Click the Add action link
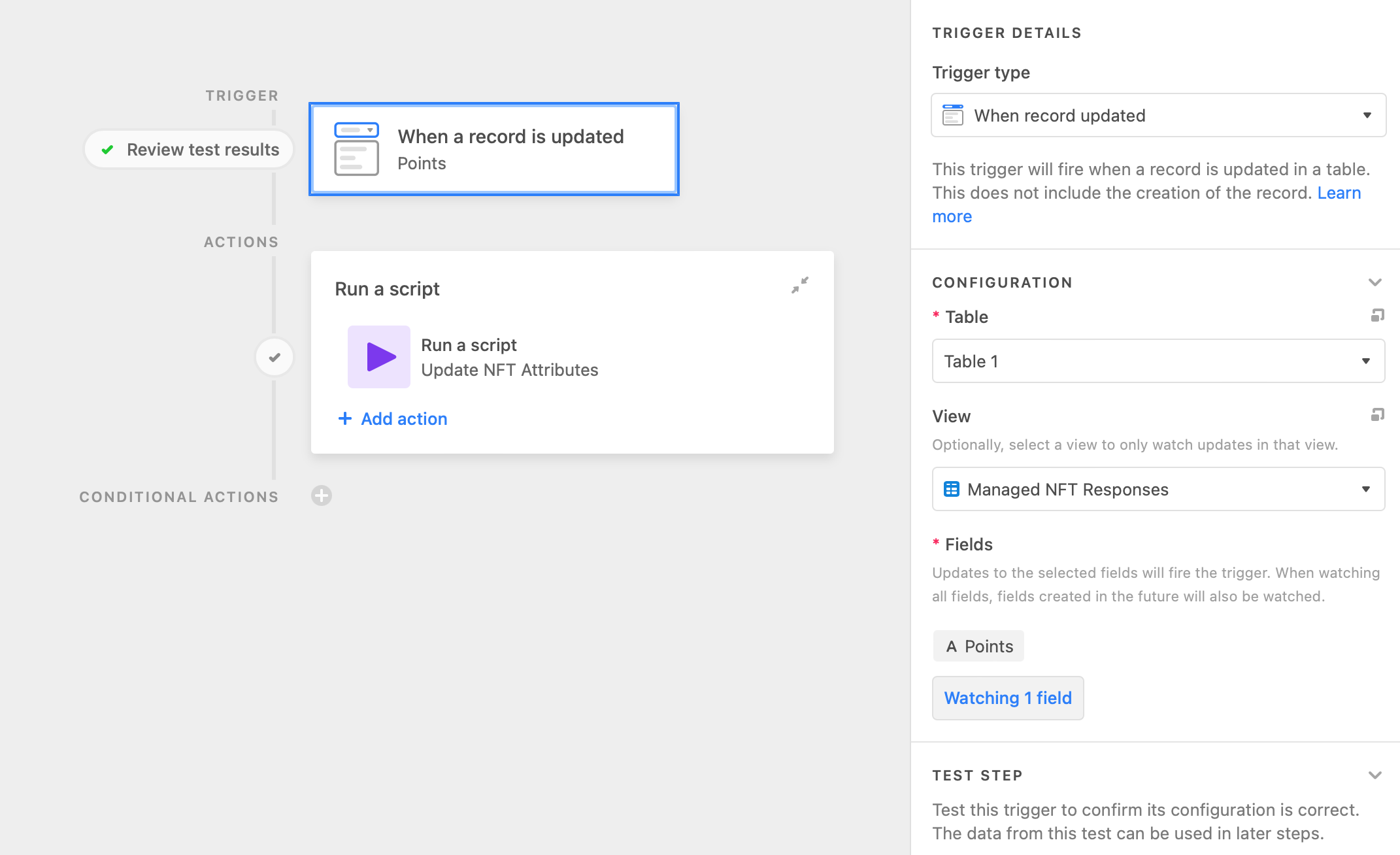 point(404,419)
